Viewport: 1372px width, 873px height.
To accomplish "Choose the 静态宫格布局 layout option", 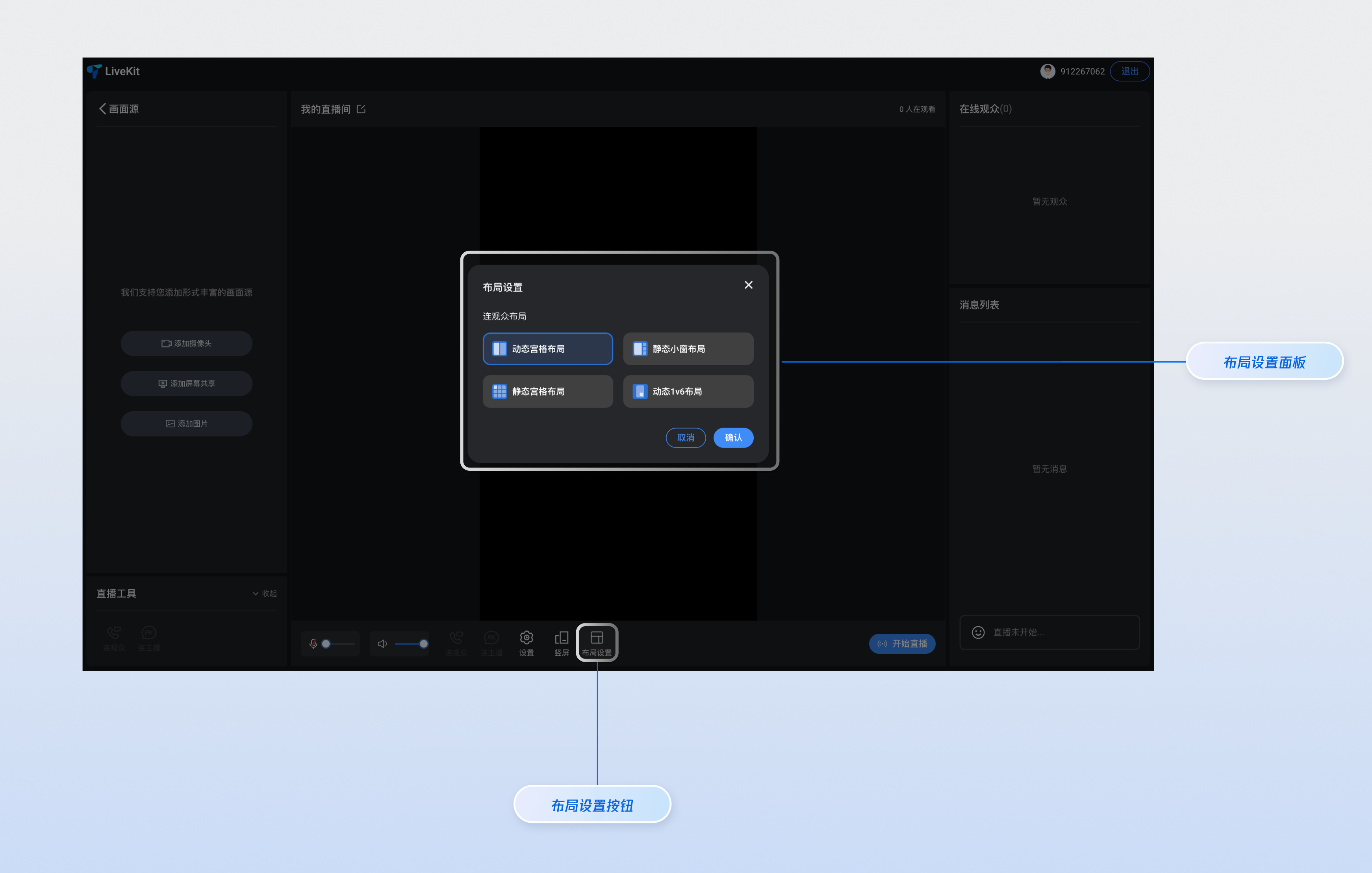I will (x=547, y=391).
